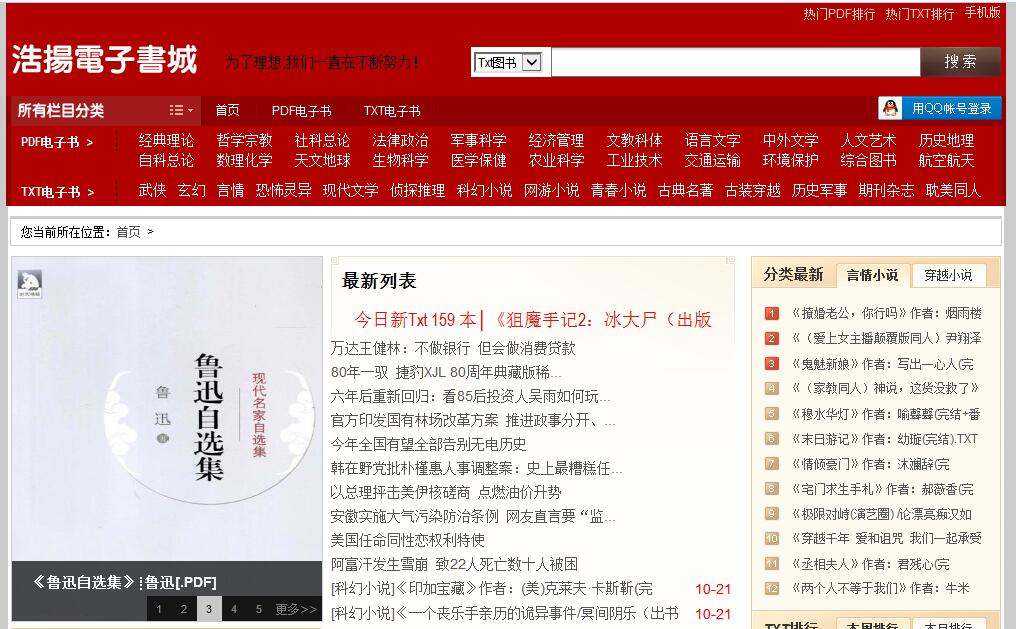Show carousel slide 2
Screen dimensions: 1016x629
point(184,609)
